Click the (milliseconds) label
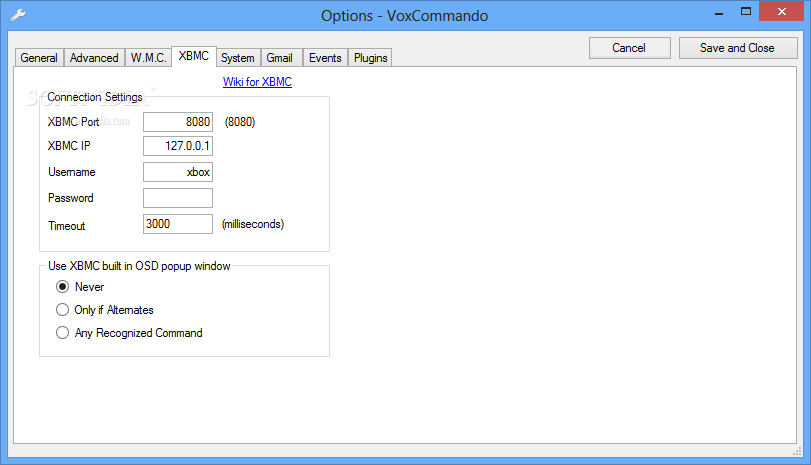 coord(253,224)
